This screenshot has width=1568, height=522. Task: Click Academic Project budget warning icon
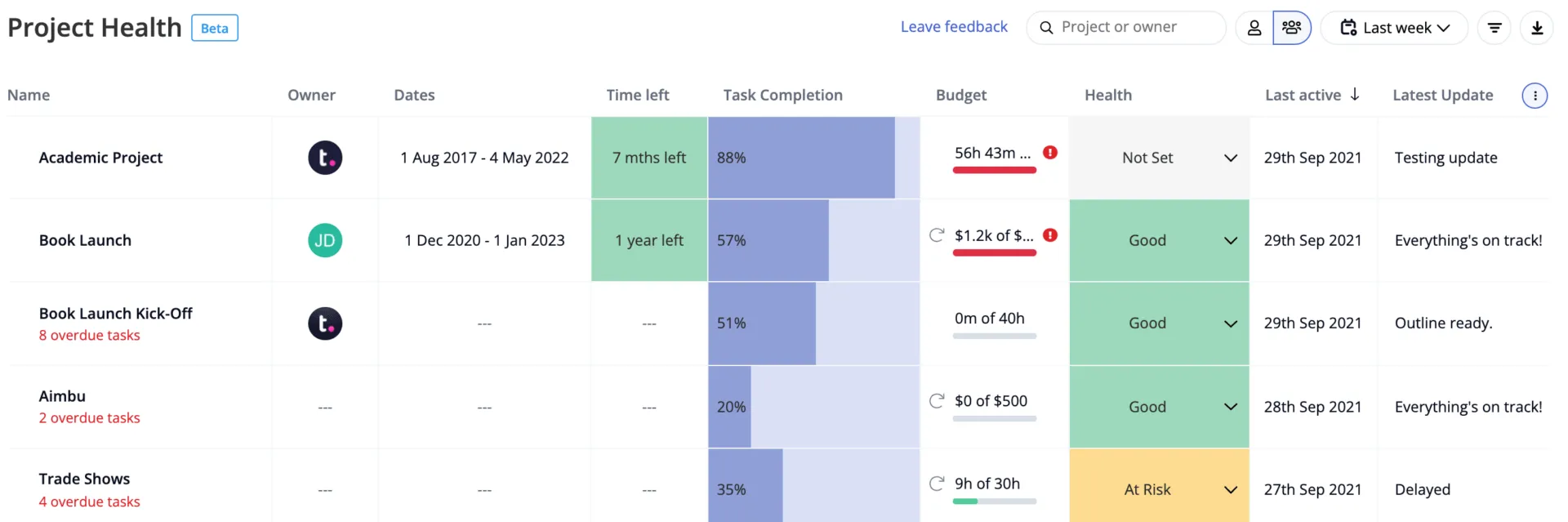pyautogui.click(x=1050, y=152)
